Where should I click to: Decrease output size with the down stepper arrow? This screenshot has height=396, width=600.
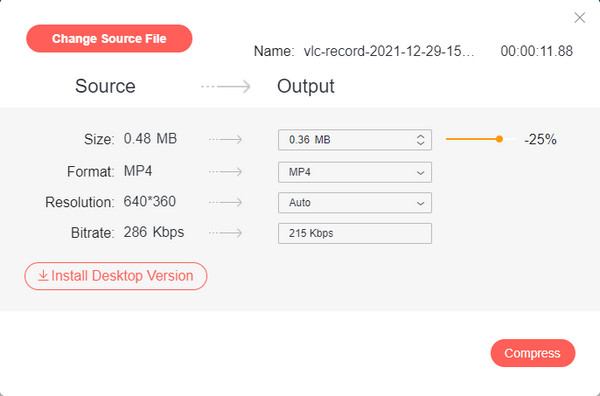tap(420, 143)
